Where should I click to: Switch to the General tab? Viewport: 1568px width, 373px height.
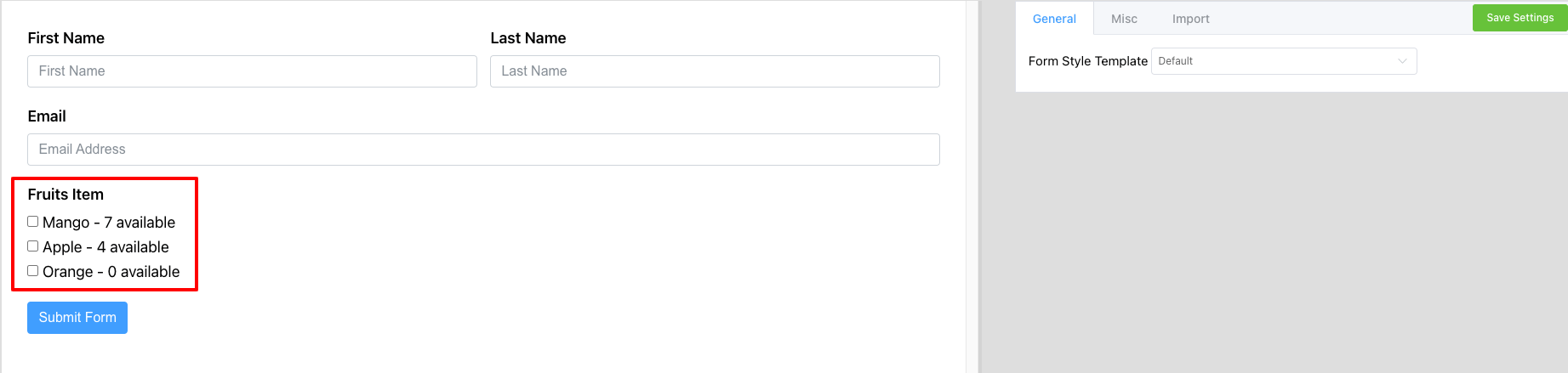(x=1054, y=19)
